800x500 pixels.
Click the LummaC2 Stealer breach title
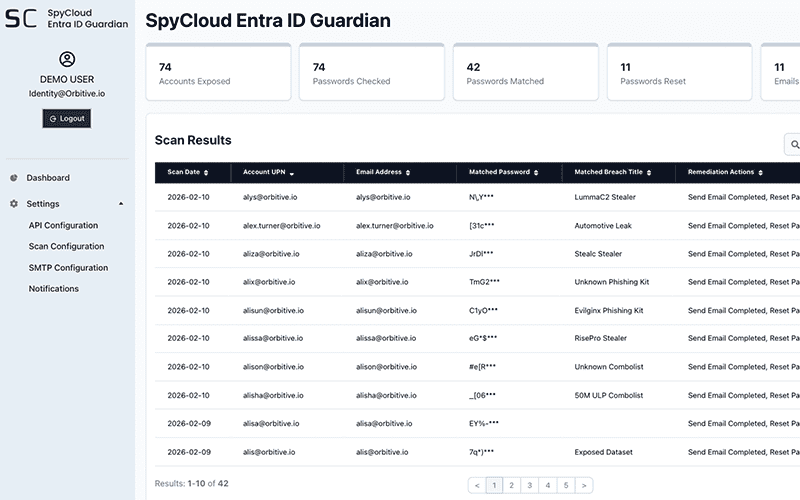pos(605,197)
